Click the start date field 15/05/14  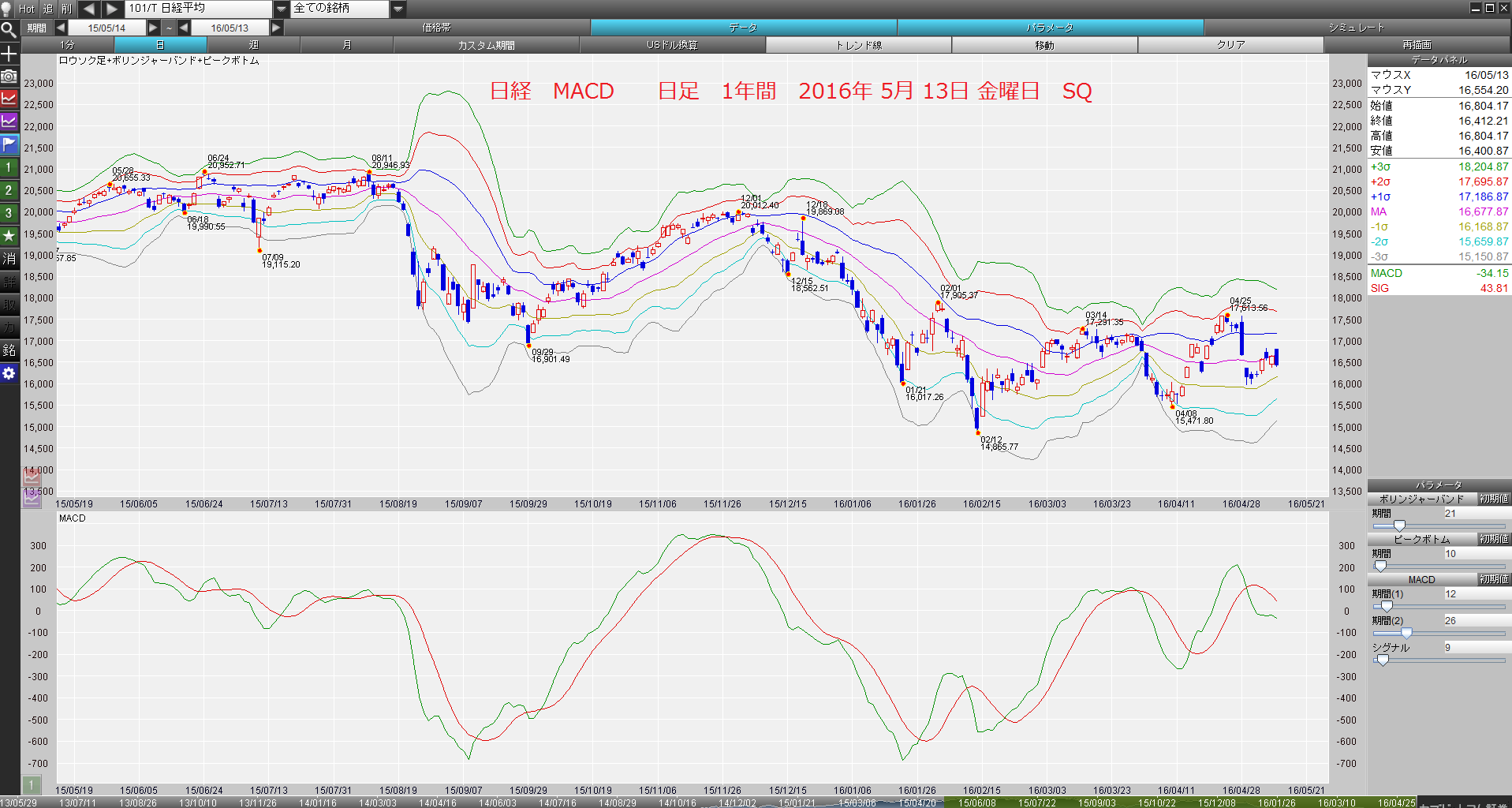[107, 28]
